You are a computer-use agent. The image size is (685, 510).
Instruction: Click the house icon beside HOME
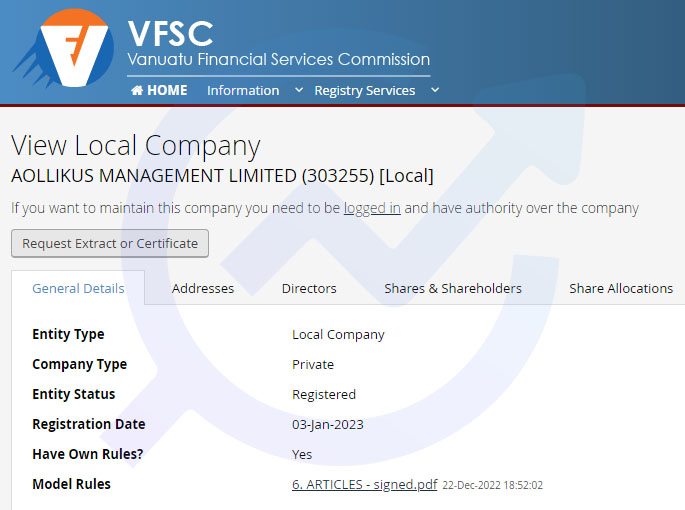coord(137,90)
